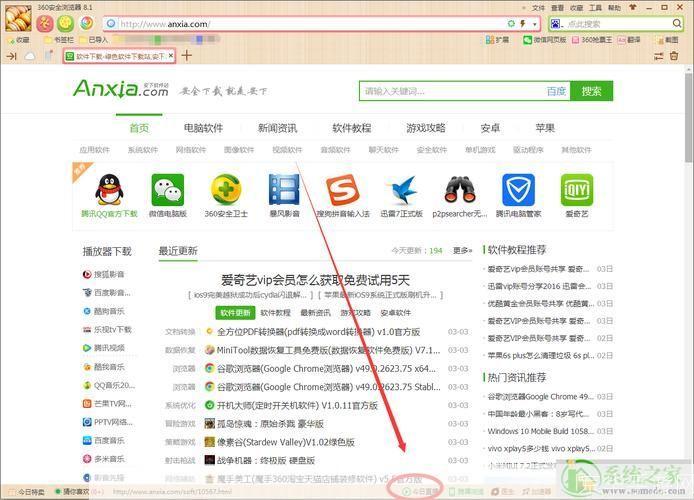694x500 pixels.
Task: Open the 全方位PDF转换器 download link
Action: 318,332
